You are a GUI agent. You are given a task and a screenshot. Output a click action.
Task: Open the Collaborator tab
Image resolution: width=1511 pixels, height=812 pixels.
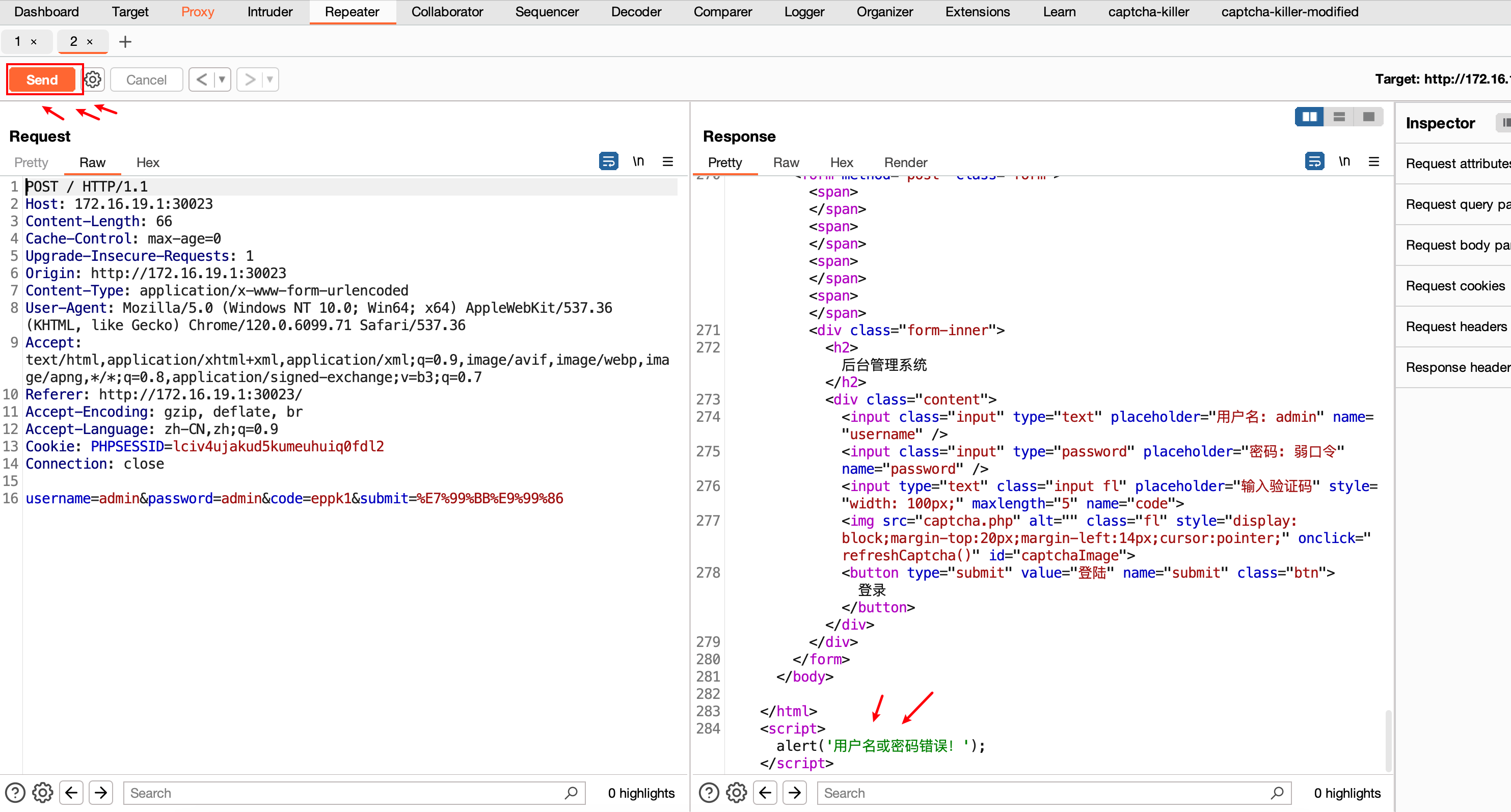447,12
